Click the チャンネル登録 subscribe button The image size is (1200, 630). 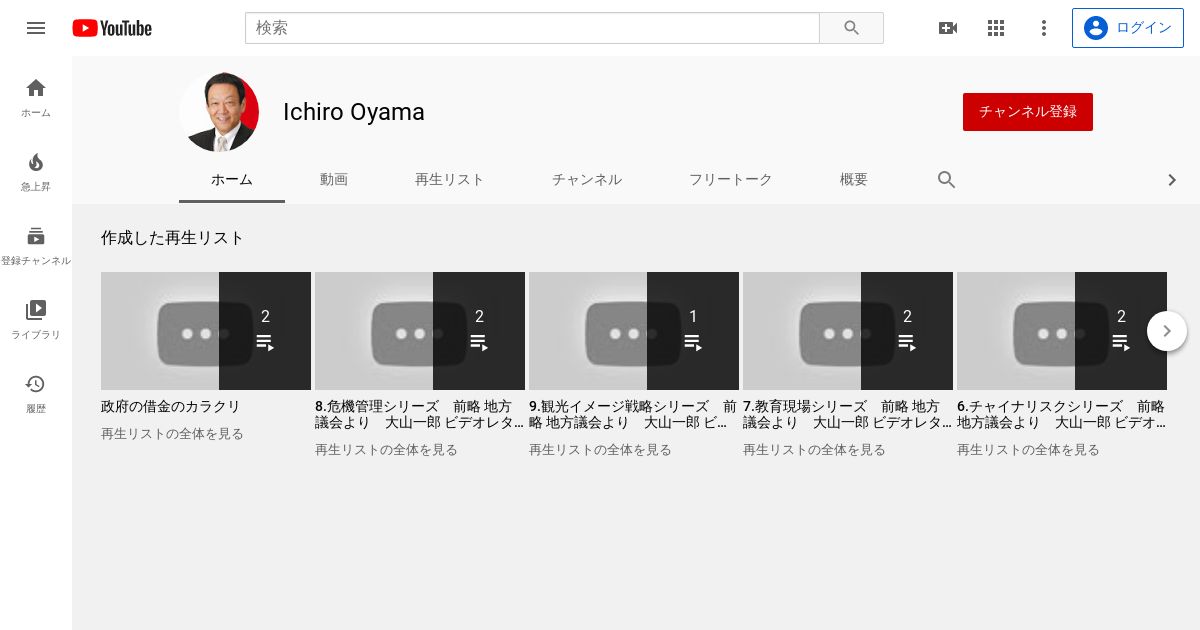1028,112
